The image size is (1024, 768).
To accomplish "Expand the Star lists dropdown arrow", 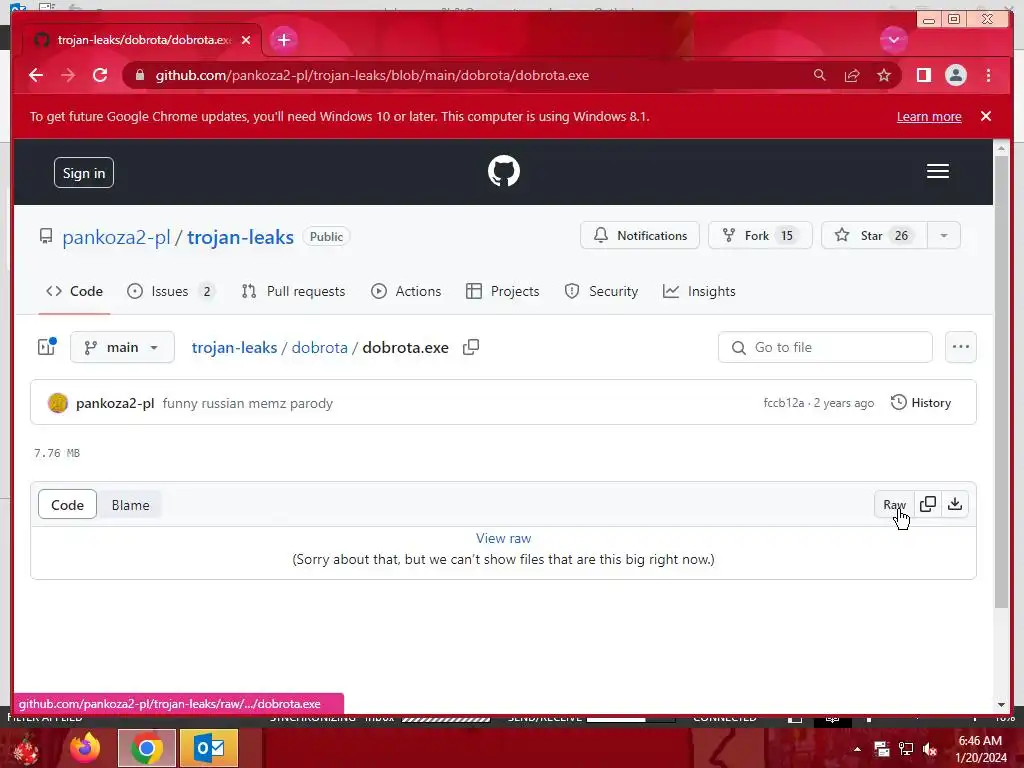I will click(944, 235).
